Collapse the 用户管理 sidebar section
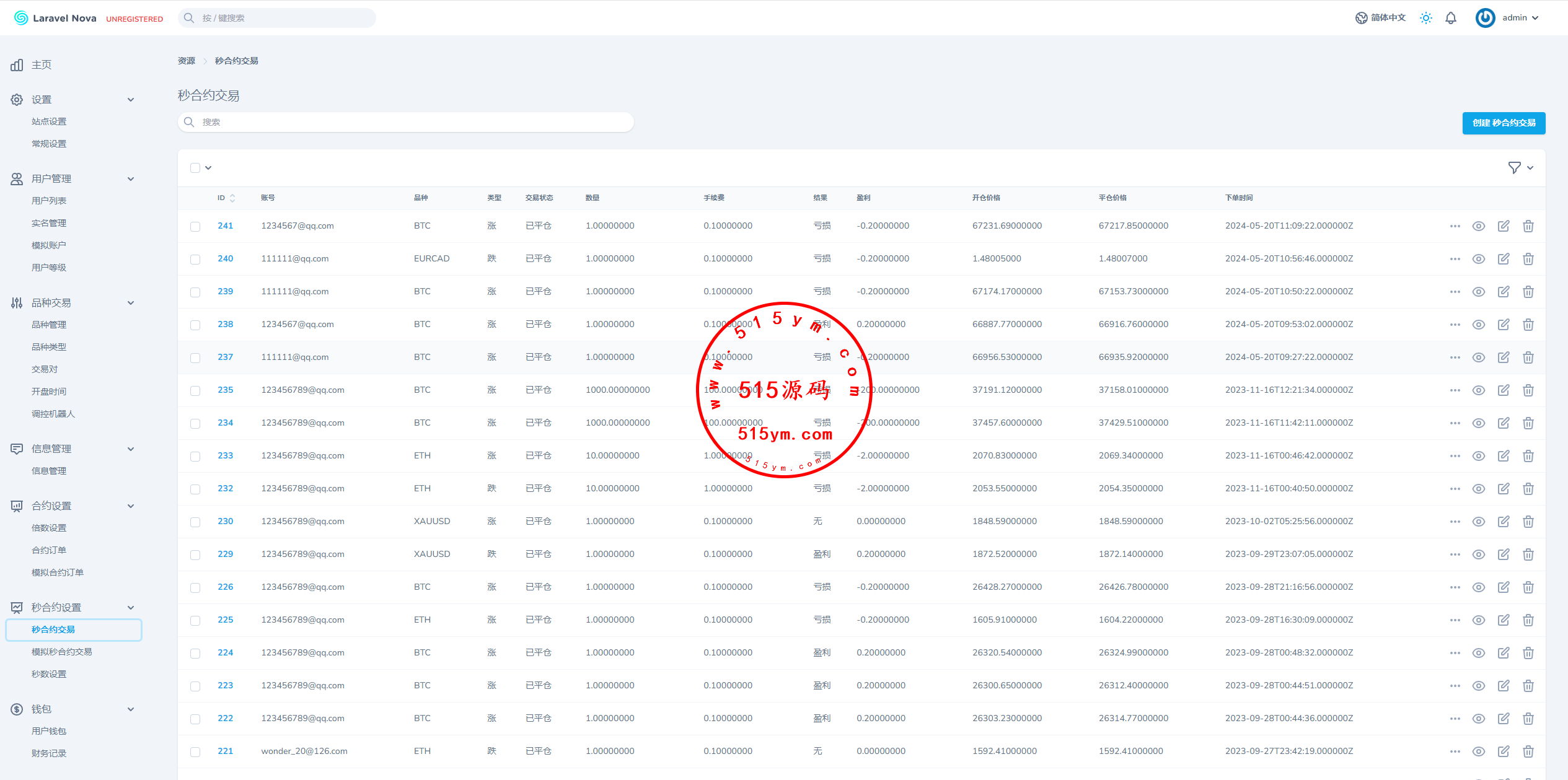 tap(130, 179)
